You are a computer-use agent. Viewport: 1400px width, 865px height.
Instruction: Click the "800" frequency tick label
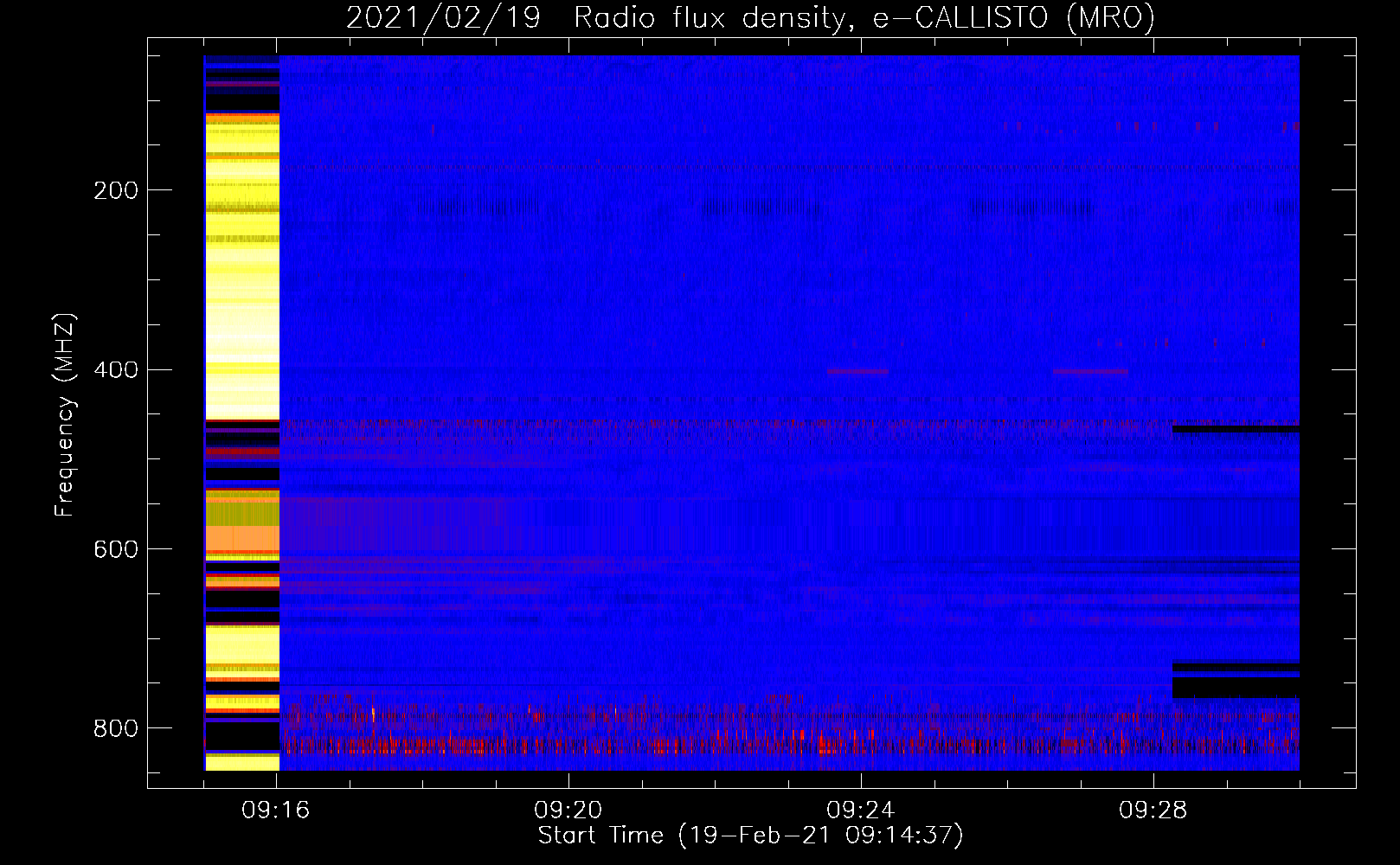point(116,728)
